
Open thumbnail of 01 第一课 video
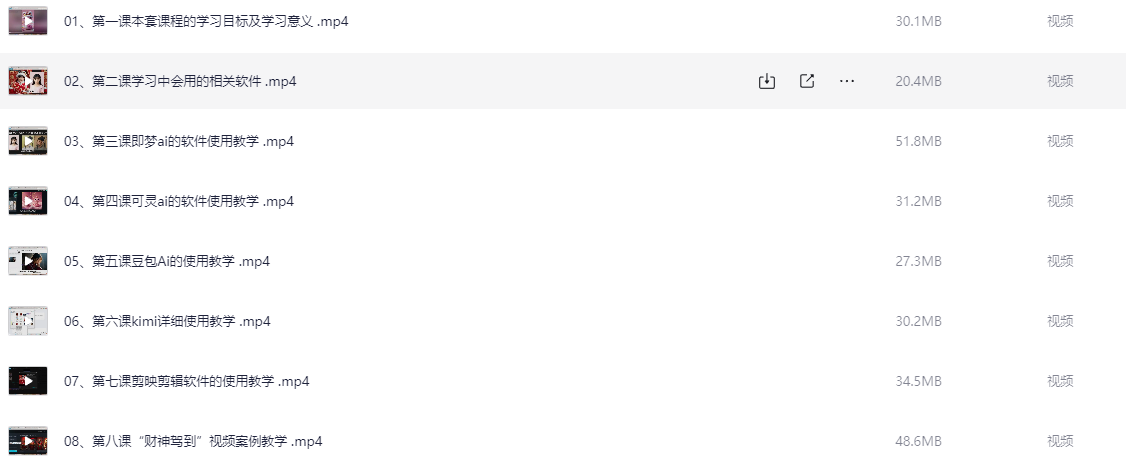[x=28, y=22]
